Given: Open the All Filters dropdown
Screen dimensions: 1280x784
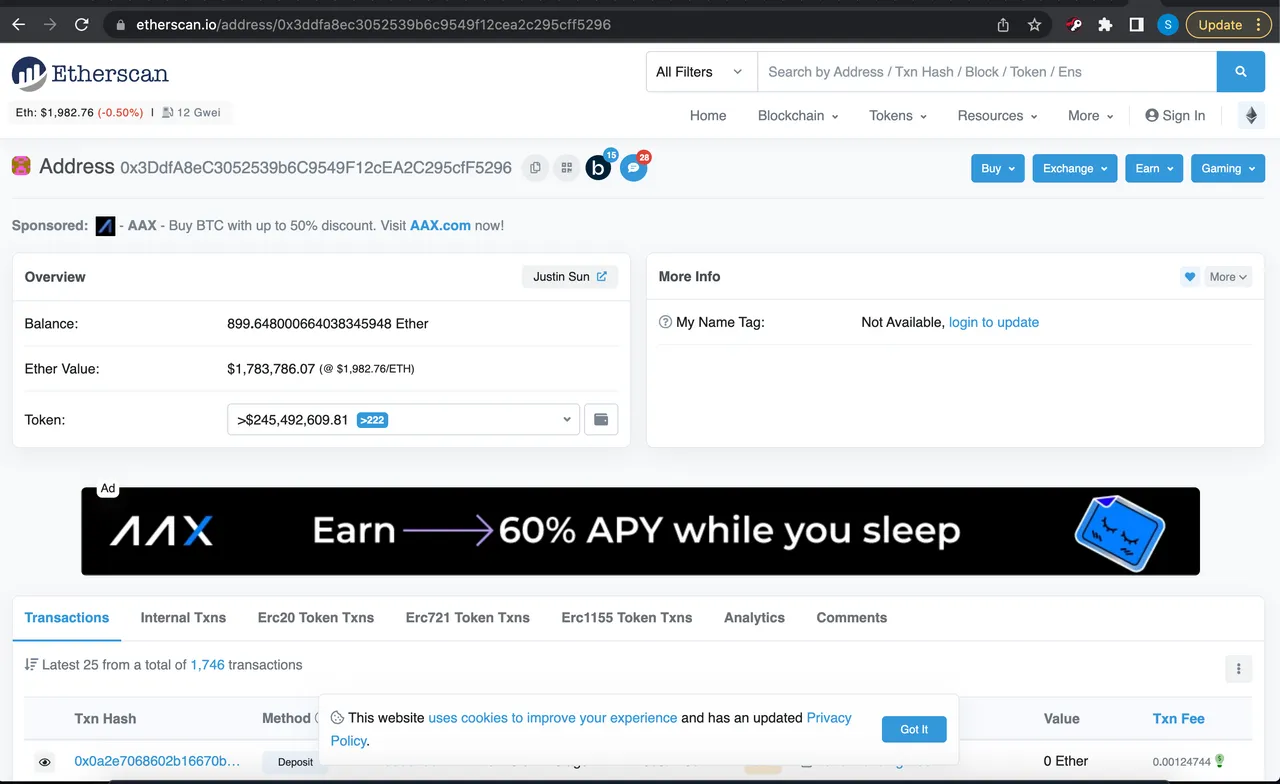Looking at the screenshot, I should coord(701,72).
